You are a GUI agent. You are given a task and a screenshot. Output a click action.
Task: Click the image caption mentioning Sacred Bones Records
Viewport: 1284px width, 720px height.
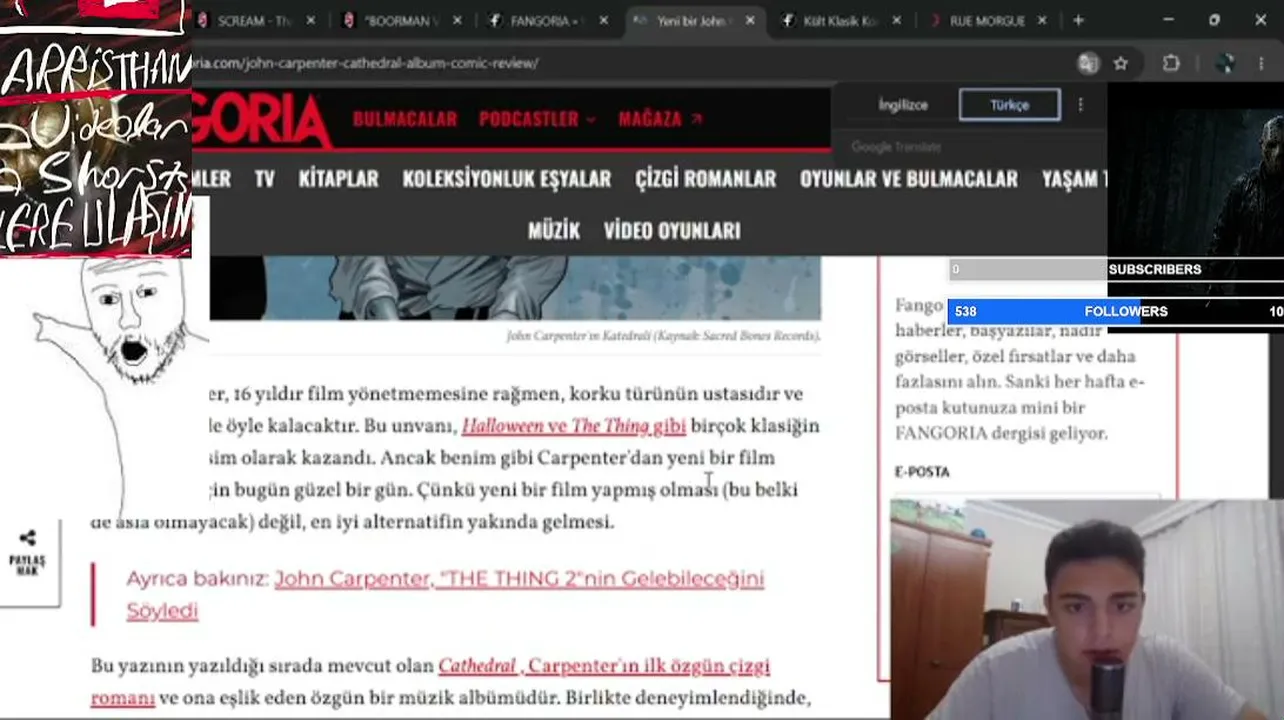click(x=663, y=336)
